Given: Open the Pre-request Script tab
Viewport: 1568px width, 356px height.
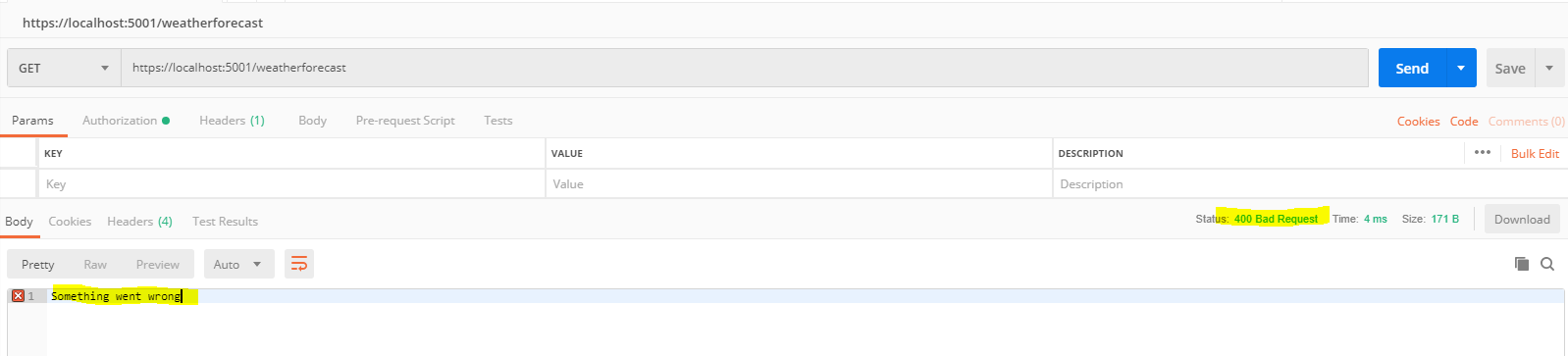Looking at the screenshot, I should (x=405, y=121).
